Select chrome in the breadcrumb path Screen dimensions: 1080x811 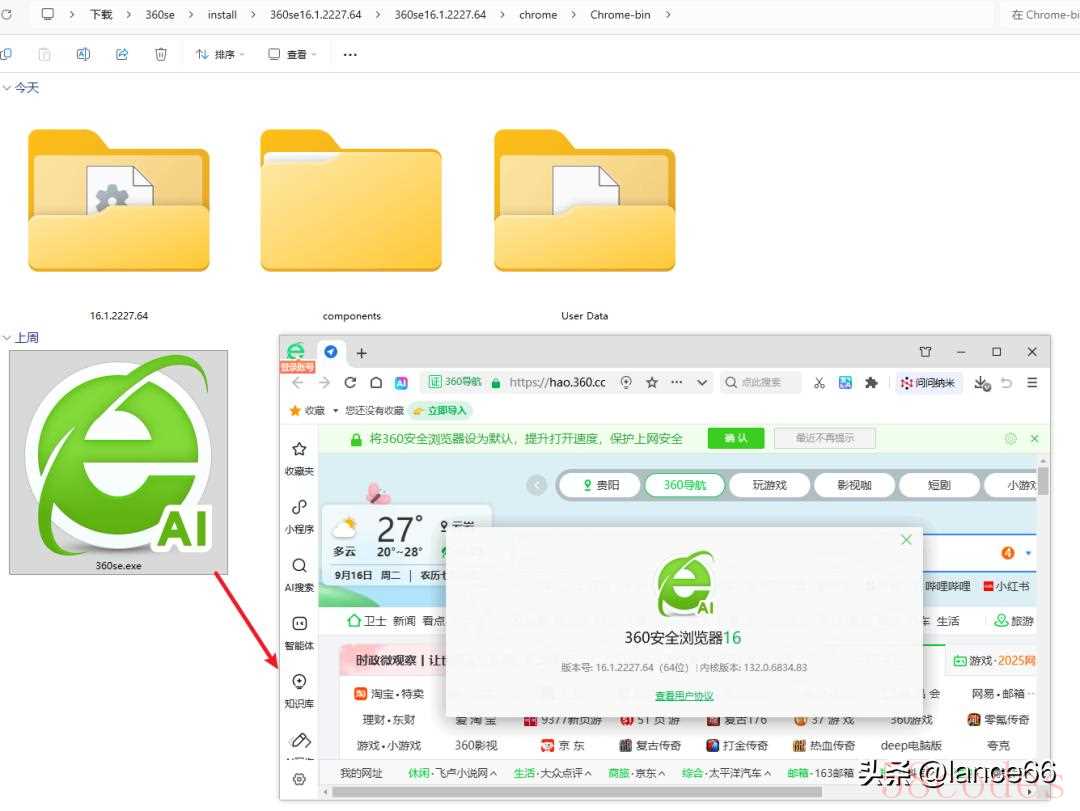pos(538,14)
